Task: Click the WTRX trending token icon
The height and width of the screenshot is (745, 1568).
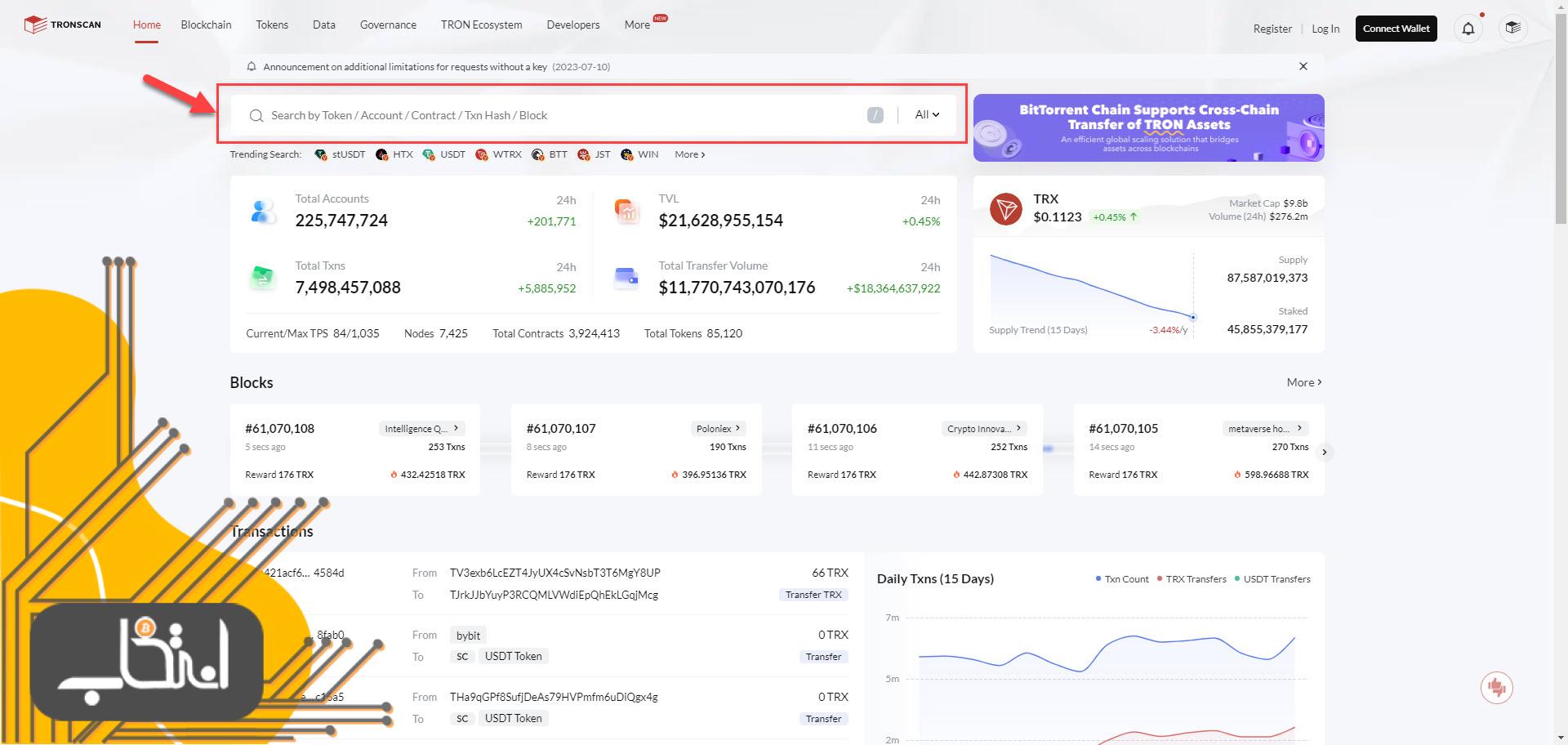Action: [482, 154]
